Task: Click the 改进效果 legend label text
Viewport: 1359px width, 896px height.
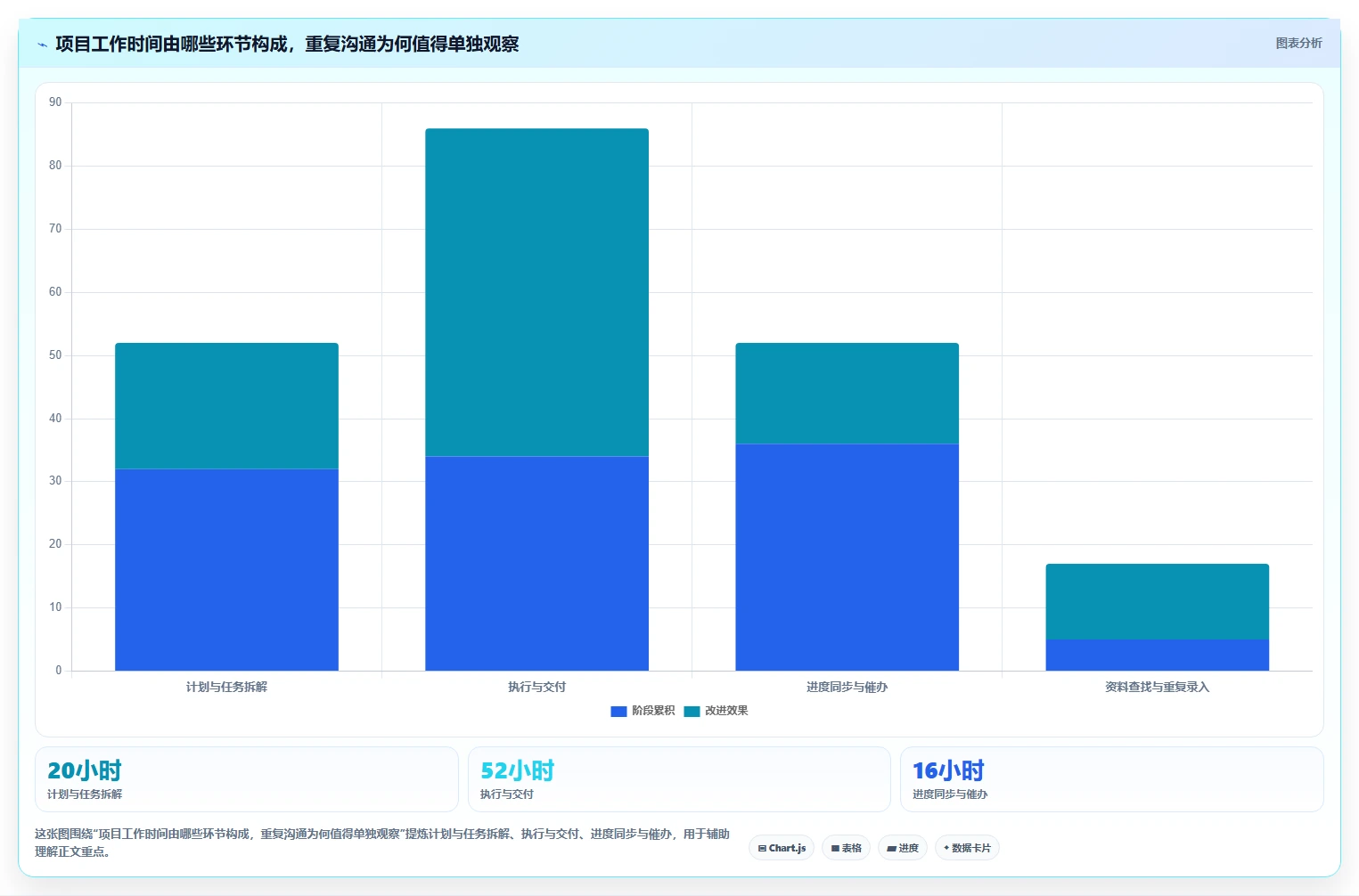Action: point(726,711)
